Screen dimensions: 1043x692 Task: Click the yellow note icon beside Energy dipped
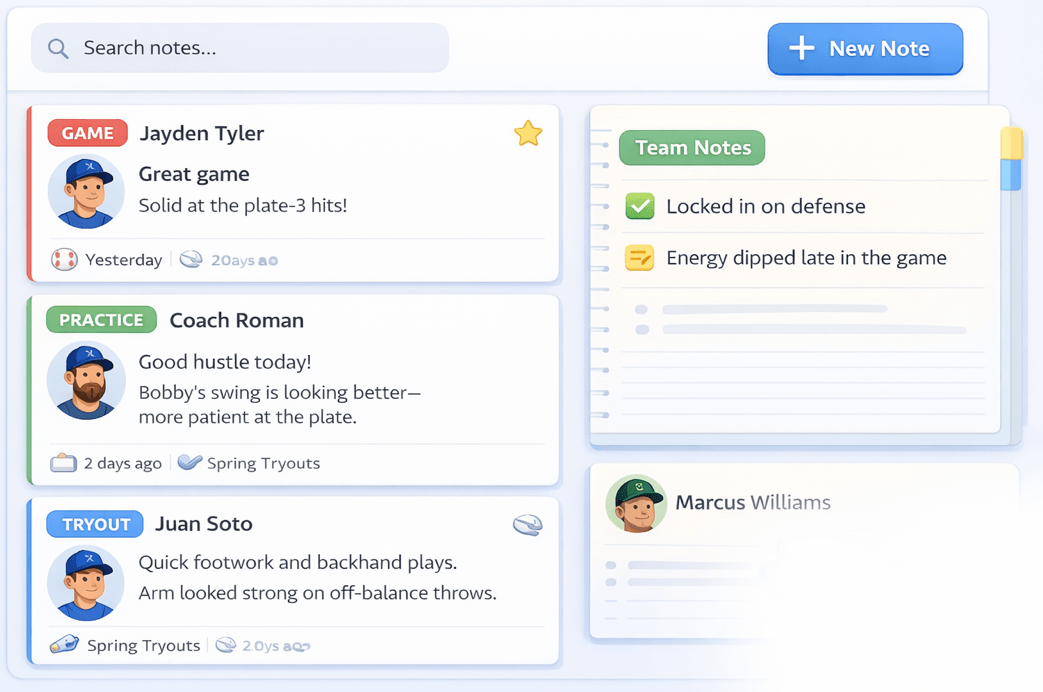click(639, 258)
